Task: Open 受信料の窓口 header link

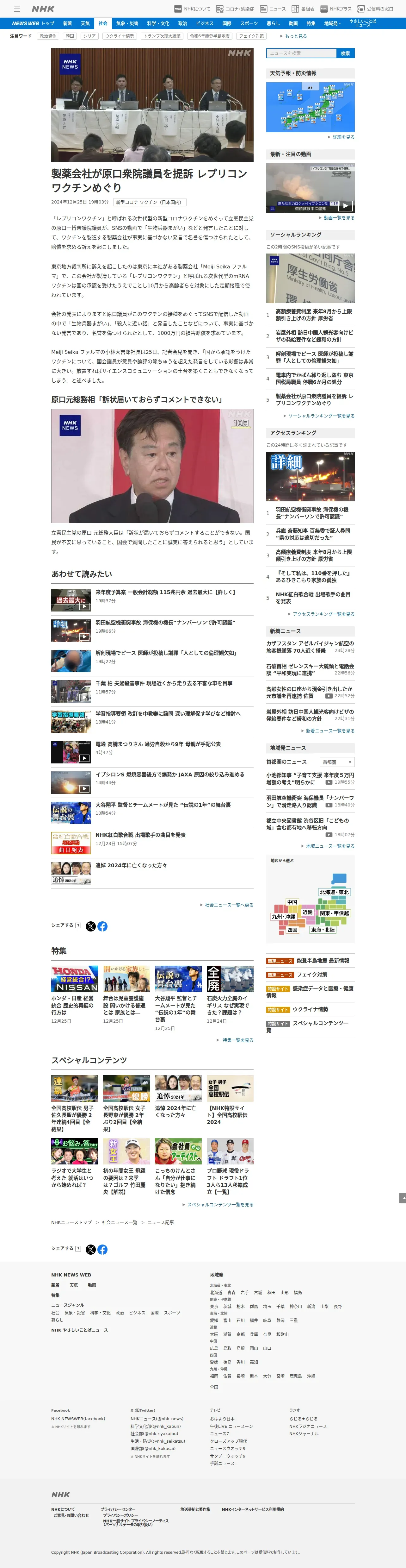Action: point(376,9)
